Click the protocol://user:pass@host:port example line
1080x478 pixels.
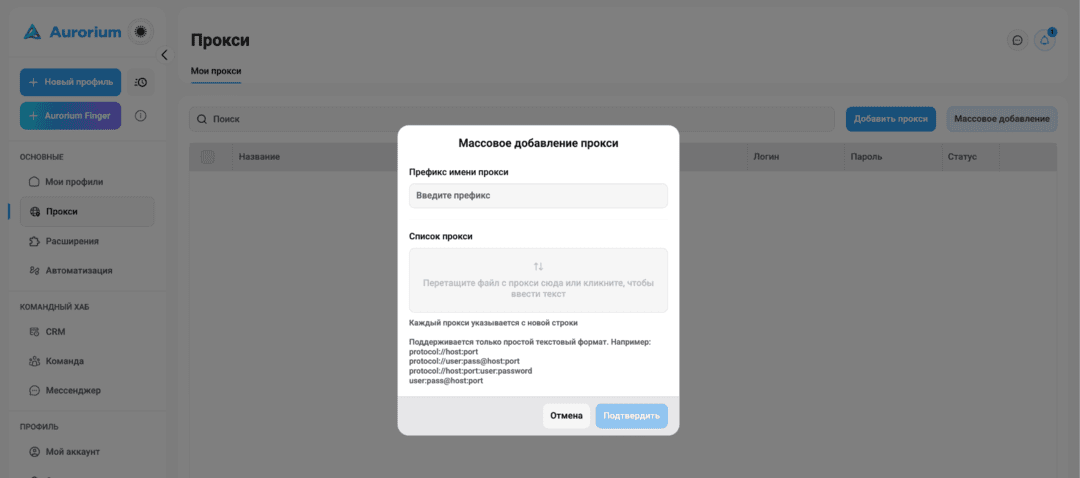tap(464, 361)
